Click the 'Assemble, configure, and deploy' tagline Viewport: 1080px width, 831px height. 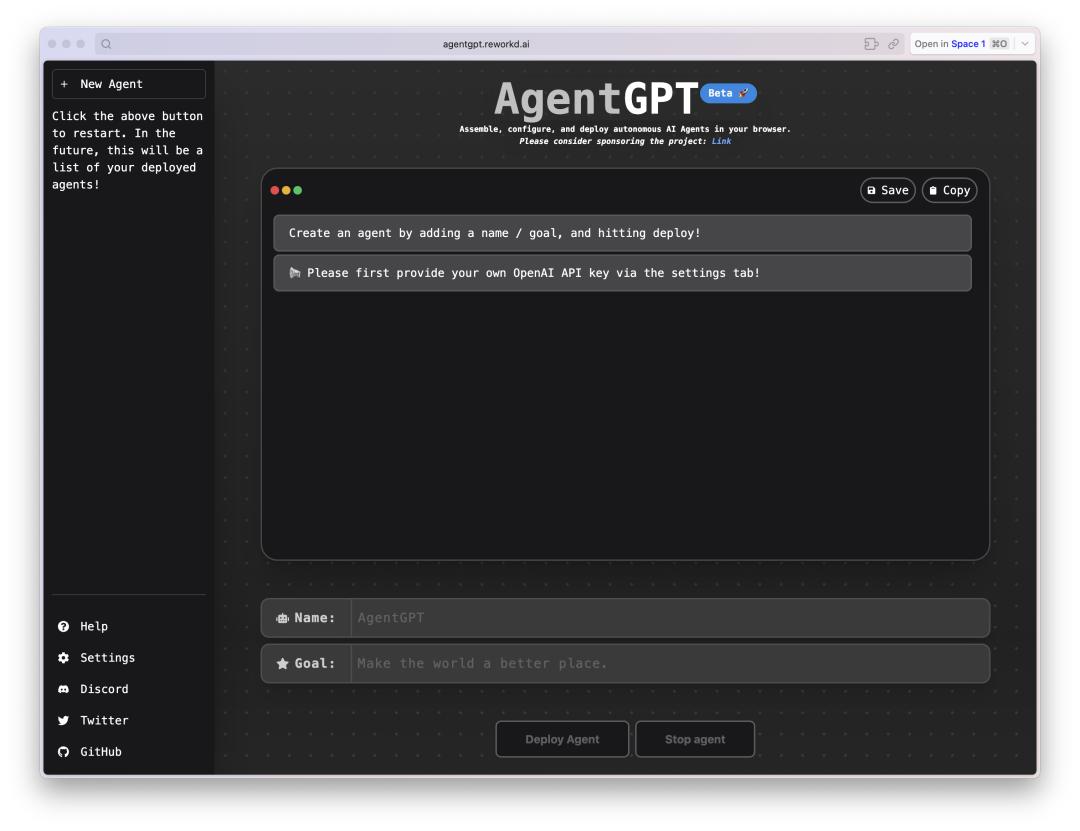625,129
